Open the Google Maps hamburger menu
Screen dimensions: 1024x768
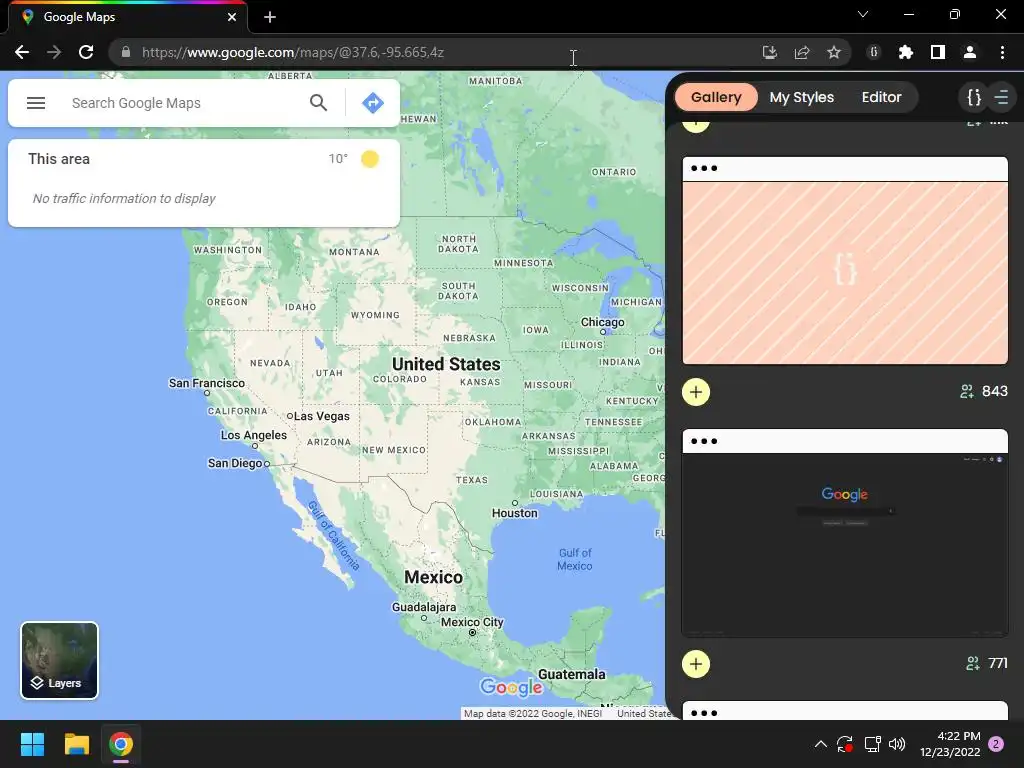(36, 103)
